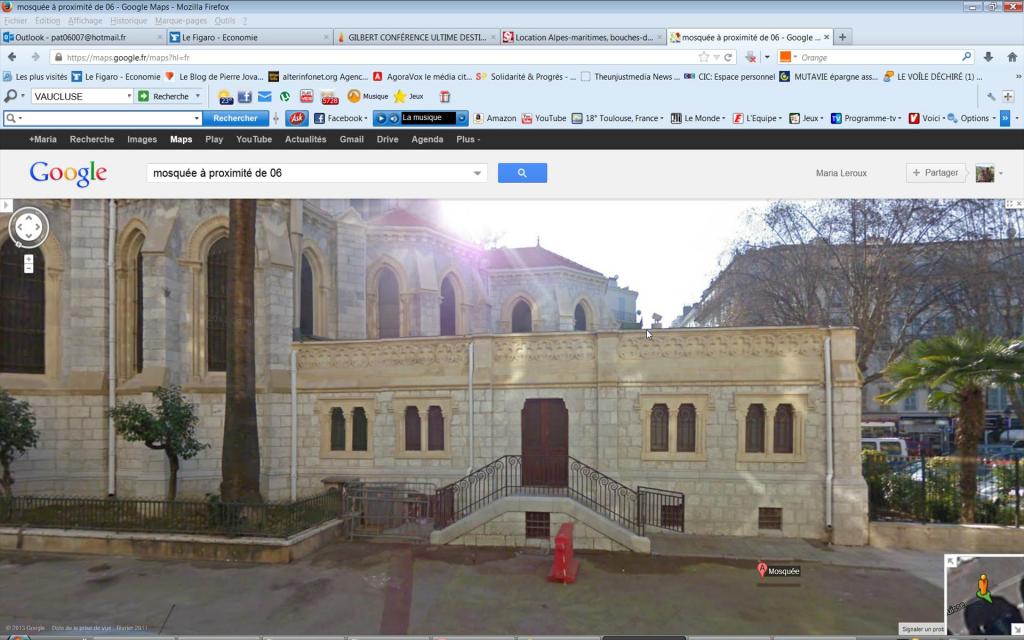Image resolution: width=1024 pixels, height=640 pixels.
Task: Reload the page with the refresh icon
Action: click(x=728, y=57)
